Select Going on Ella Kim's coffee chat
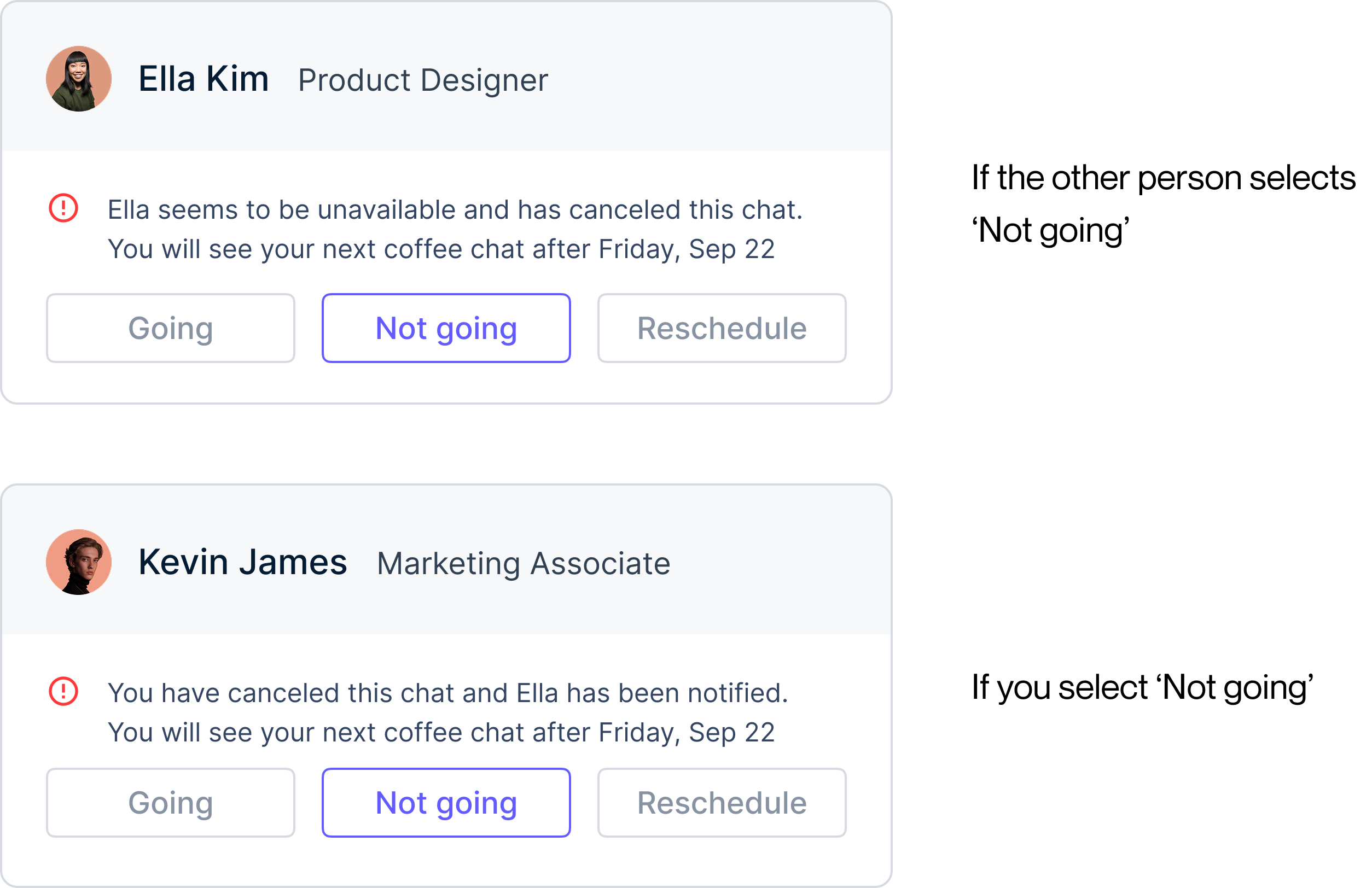 click(x=170, y=328)
